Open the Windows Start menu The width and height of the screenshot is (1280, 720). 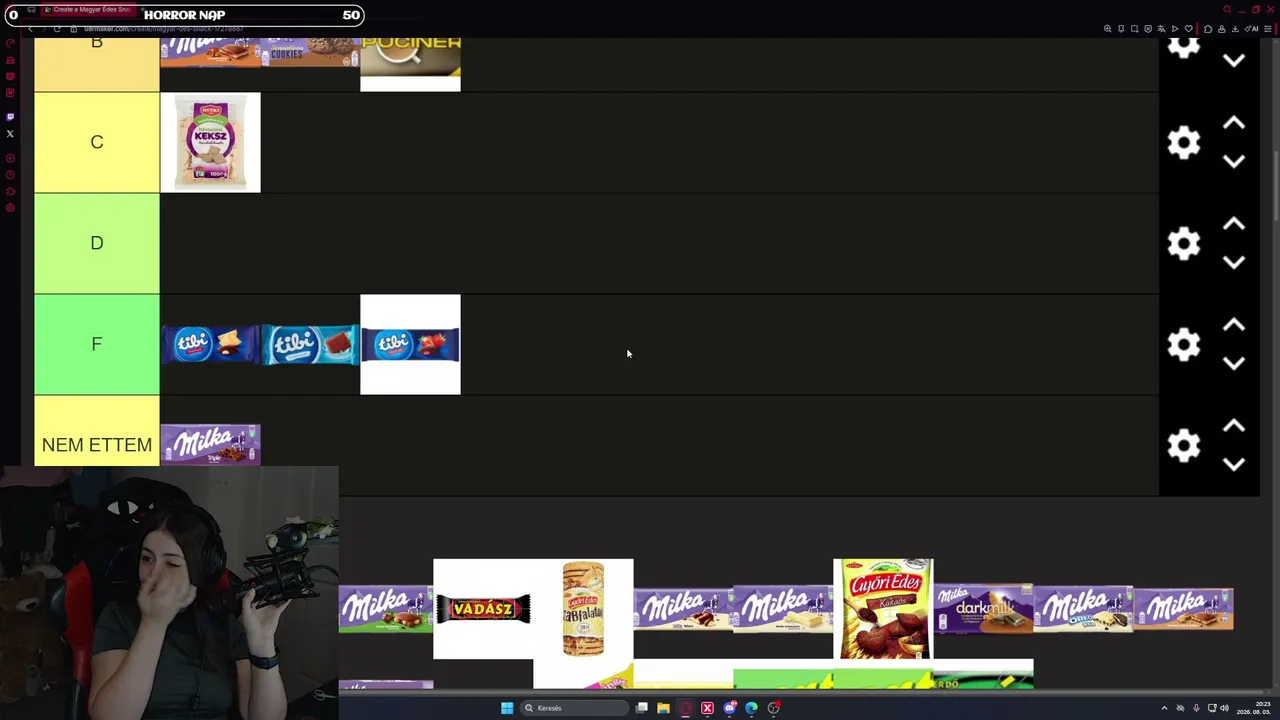[507, 708]
